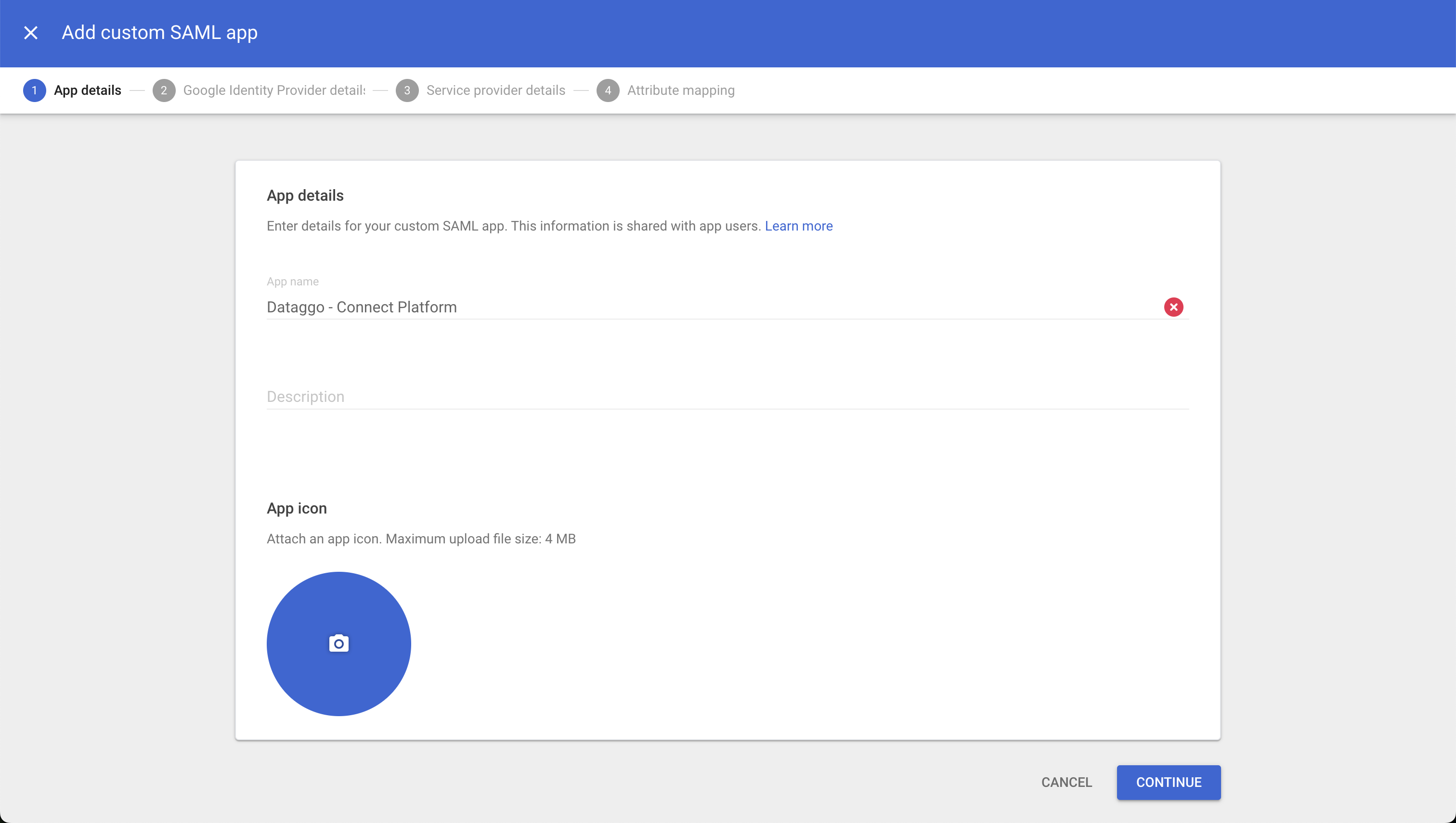Viewport: 1456px width, 823px height.
Task: Return to the App details step
Action: (87, 90)
